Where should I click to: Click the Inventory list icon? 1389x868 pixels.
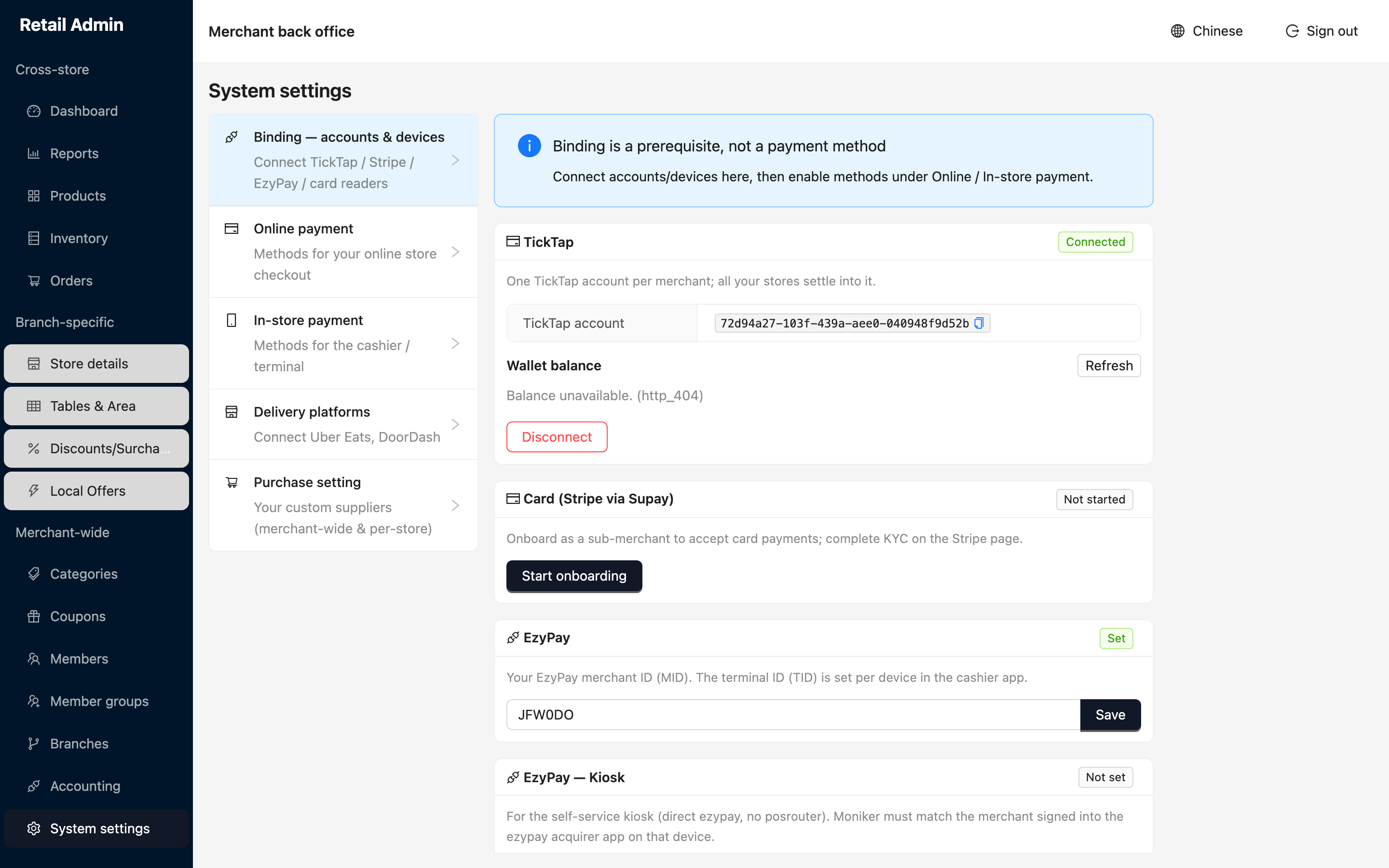coord(34,238)
